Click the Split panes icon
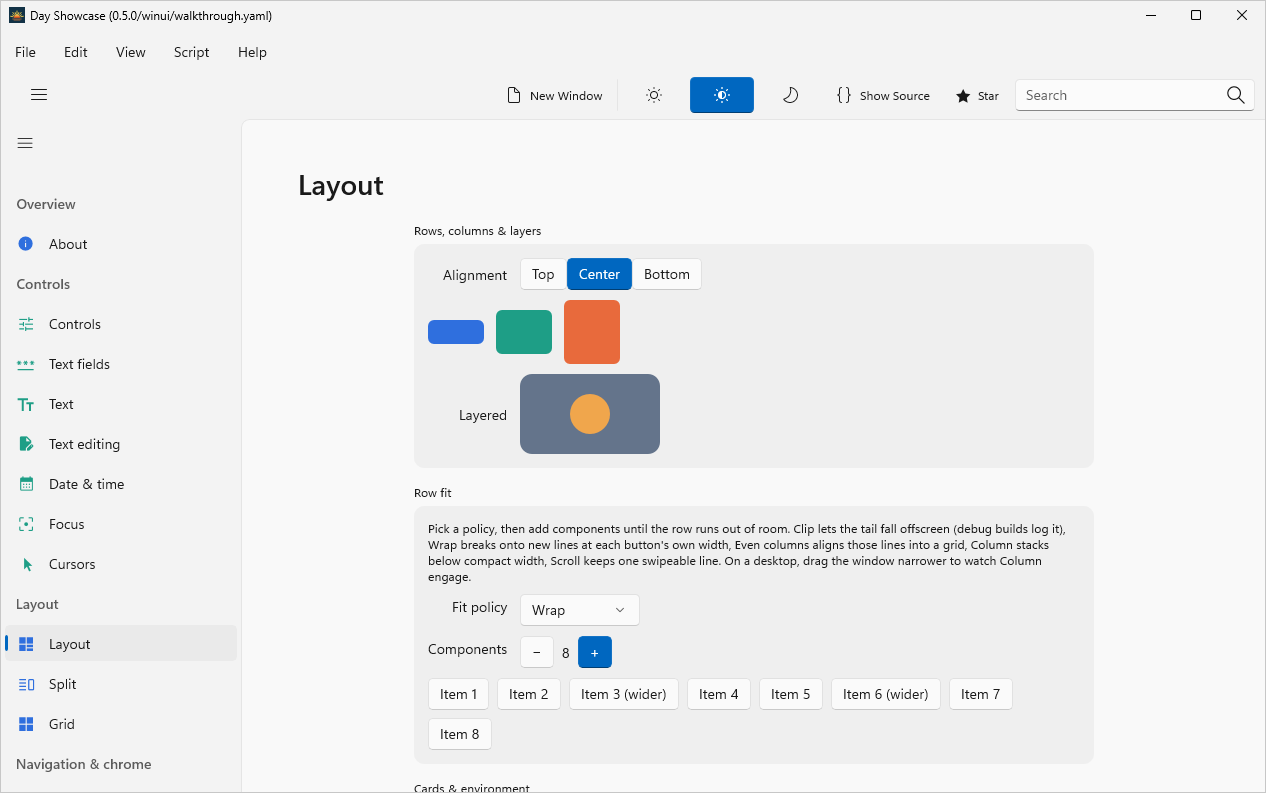1266x793 pixels. [x=26, y=684]
